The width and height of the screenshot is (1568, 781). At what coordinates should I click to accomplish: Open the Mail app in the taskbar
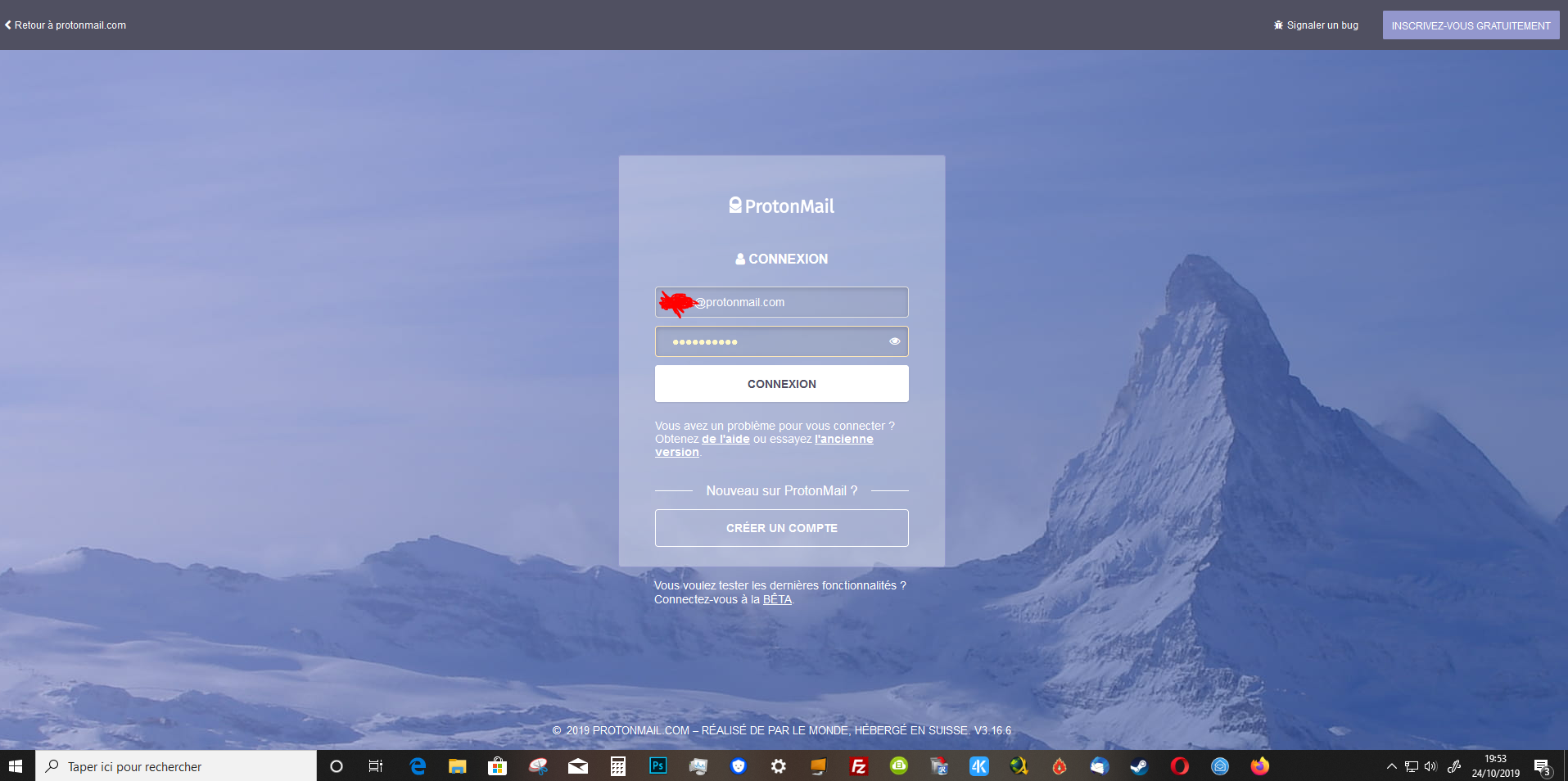click(578, 766)
